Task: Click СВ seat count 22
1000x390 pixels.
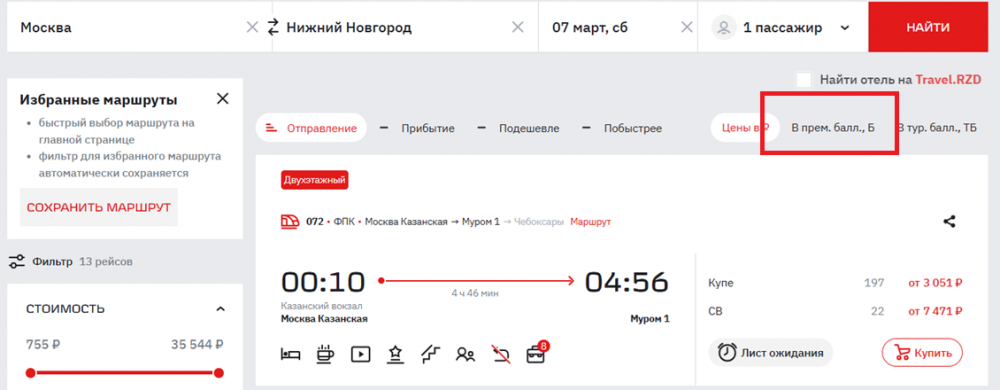Action: pos(878,312)
